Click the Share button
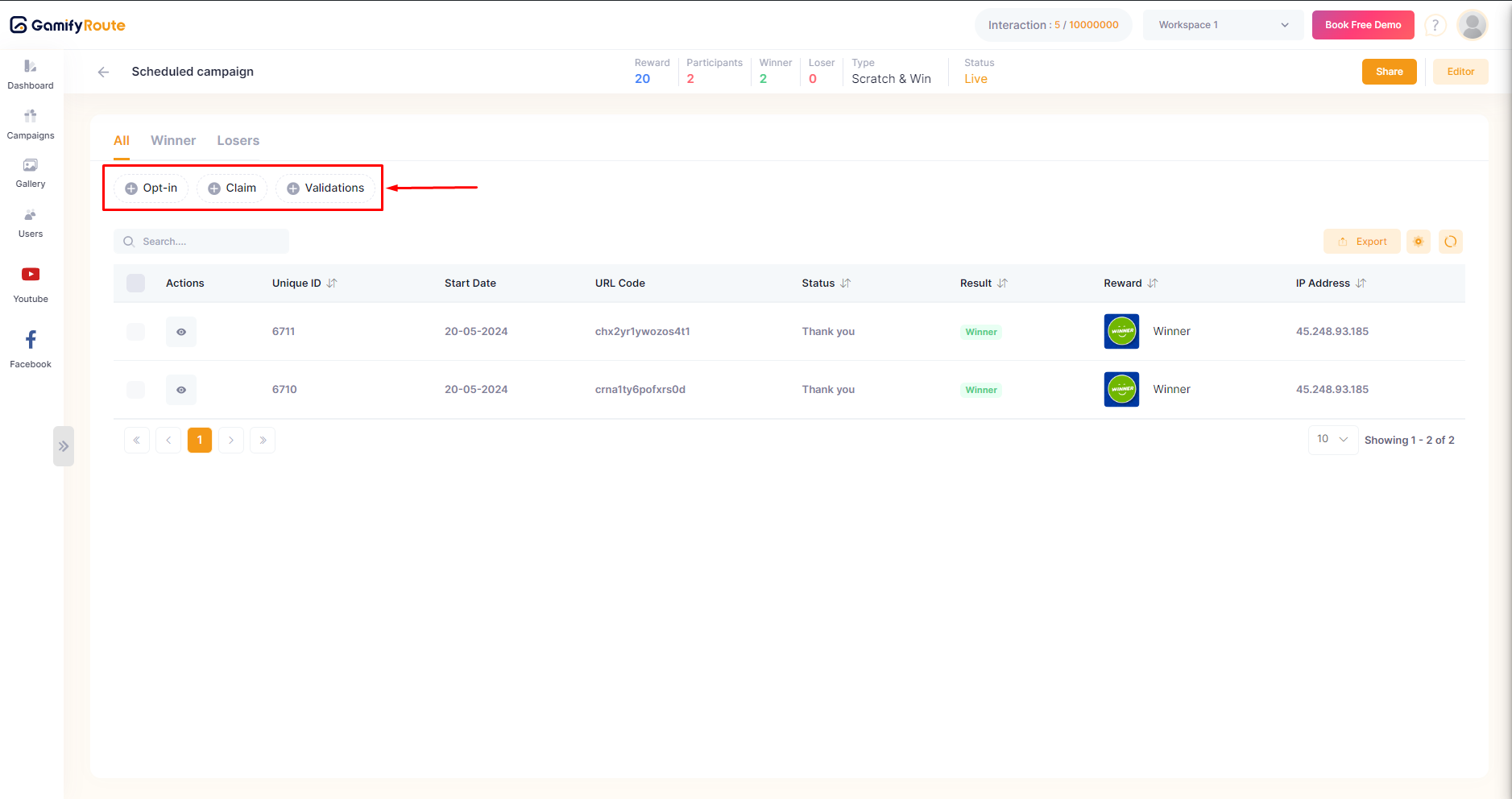The width and height of the screenshot is (1512, 799). point(1389,72)
